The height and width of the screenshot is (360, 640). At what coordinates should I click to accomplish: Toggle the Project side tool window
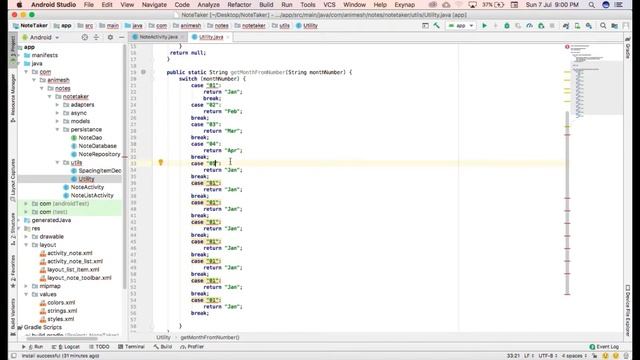pyautogui.click(x=13, y=49)
